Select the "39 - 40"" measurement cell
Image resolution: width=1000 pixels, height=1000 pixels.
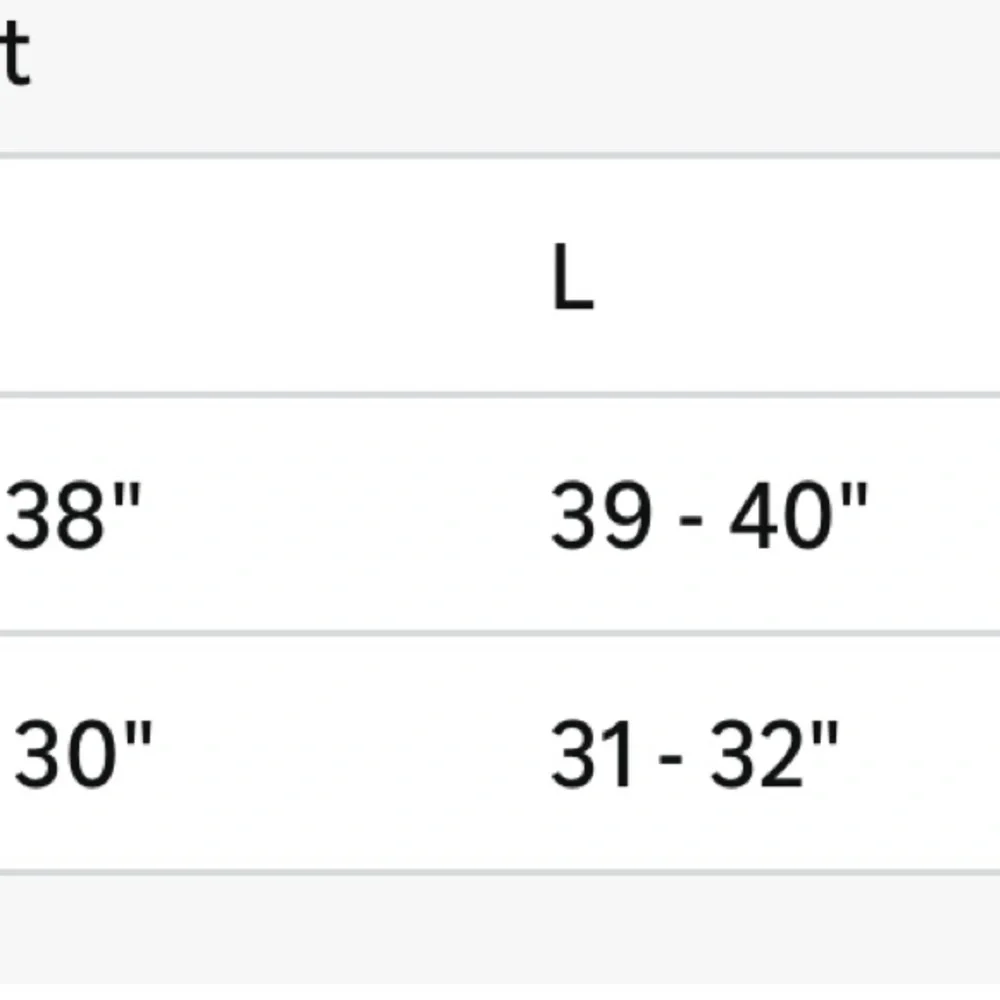708,517
